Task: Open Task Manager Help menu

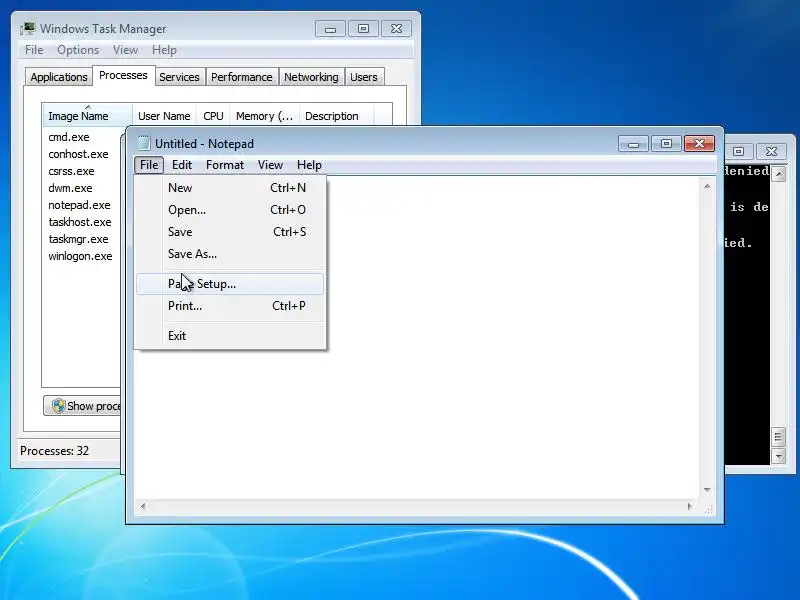Action: tap(164, 50)
